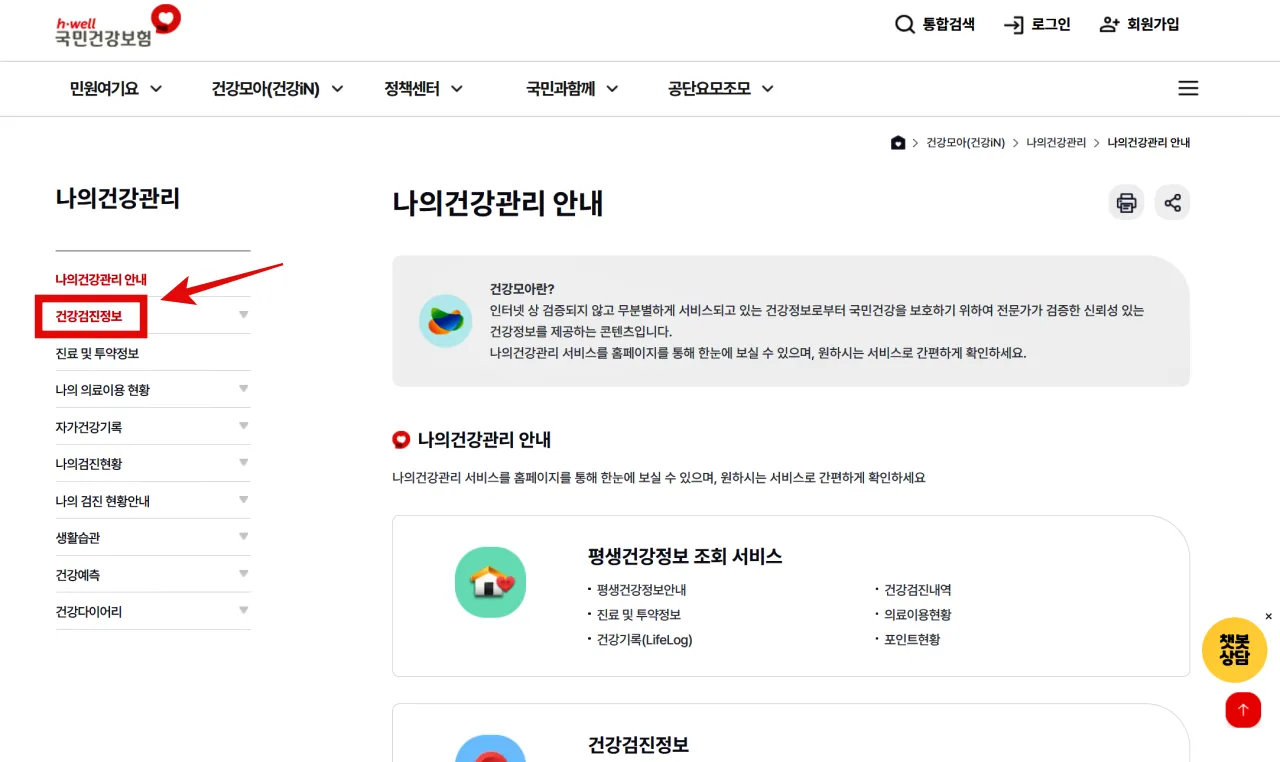
Task: Click the share icon next to print
Action: [x=1172, y=202]
